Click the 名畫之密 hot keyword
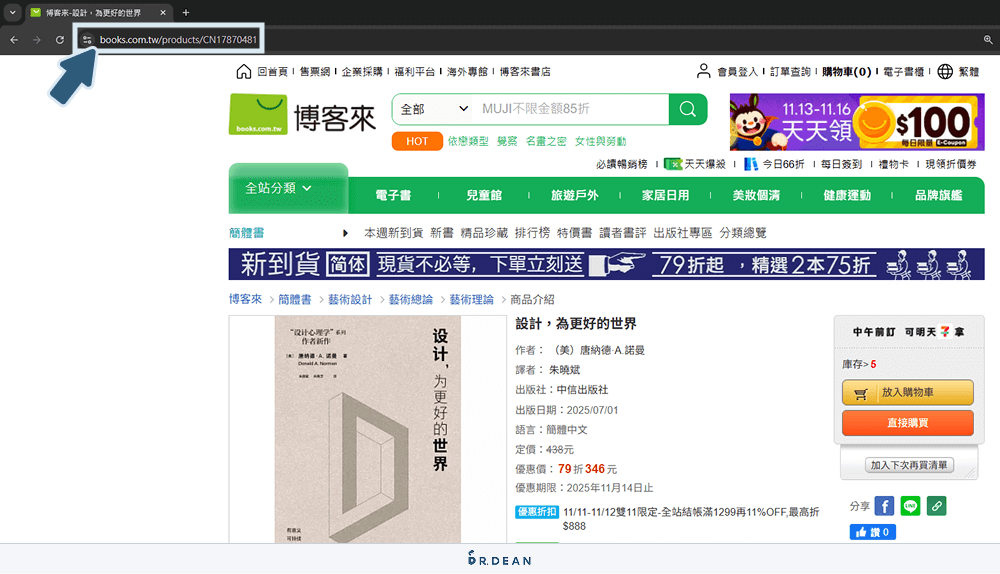1000x574 pixels. (545, 141)
